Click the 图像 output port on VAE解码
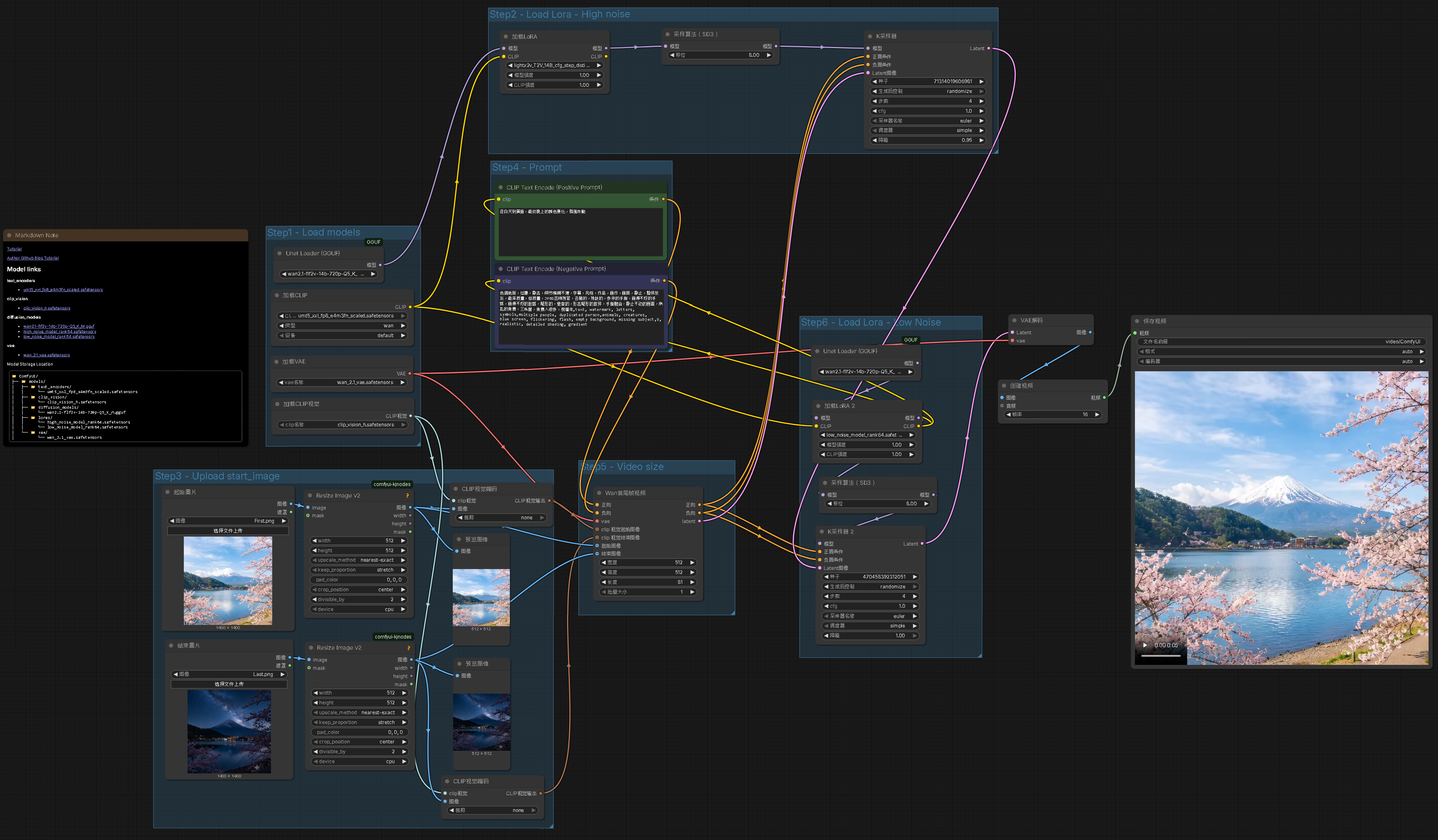 pos(1090,332)
